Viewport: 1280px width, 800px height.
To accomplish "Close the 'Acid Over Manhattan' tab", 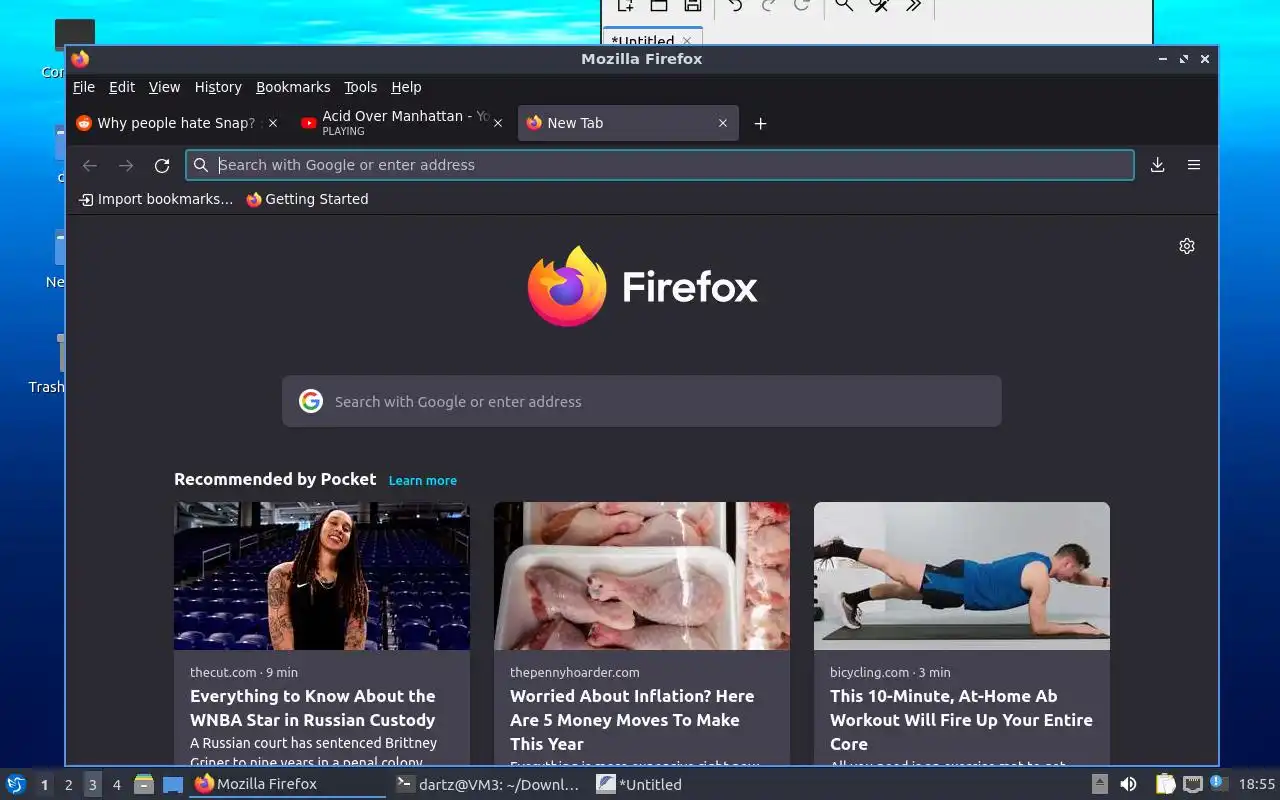I will click(498, 123).
